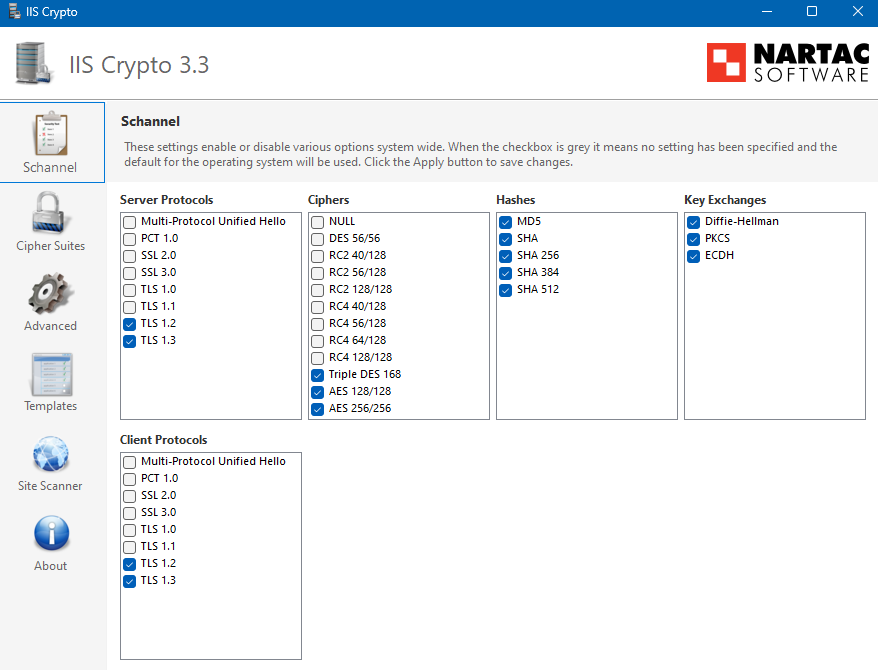Uncheck Diffie-Hellman key exchange

point(693,222)
